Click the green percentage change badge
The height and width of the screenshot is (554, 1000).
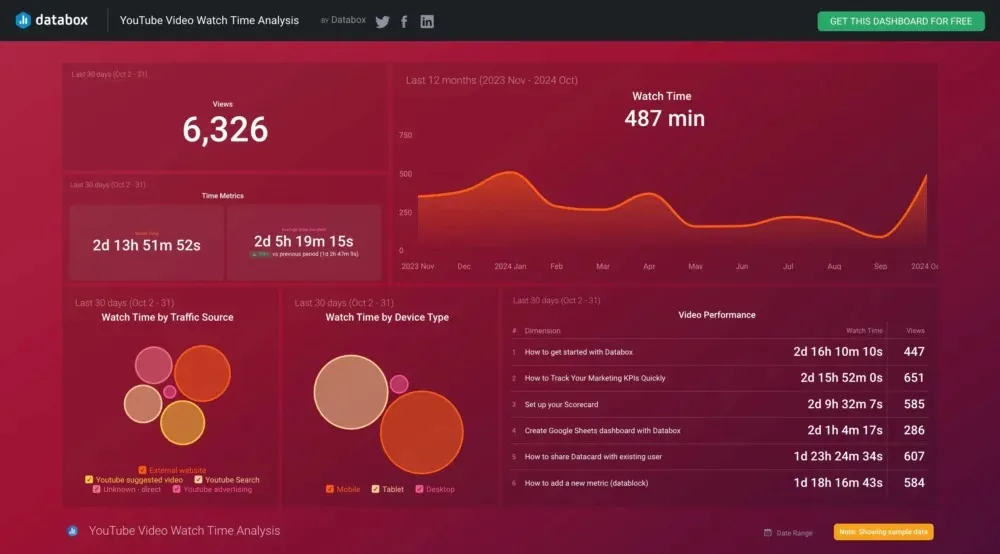coord(260,255)
